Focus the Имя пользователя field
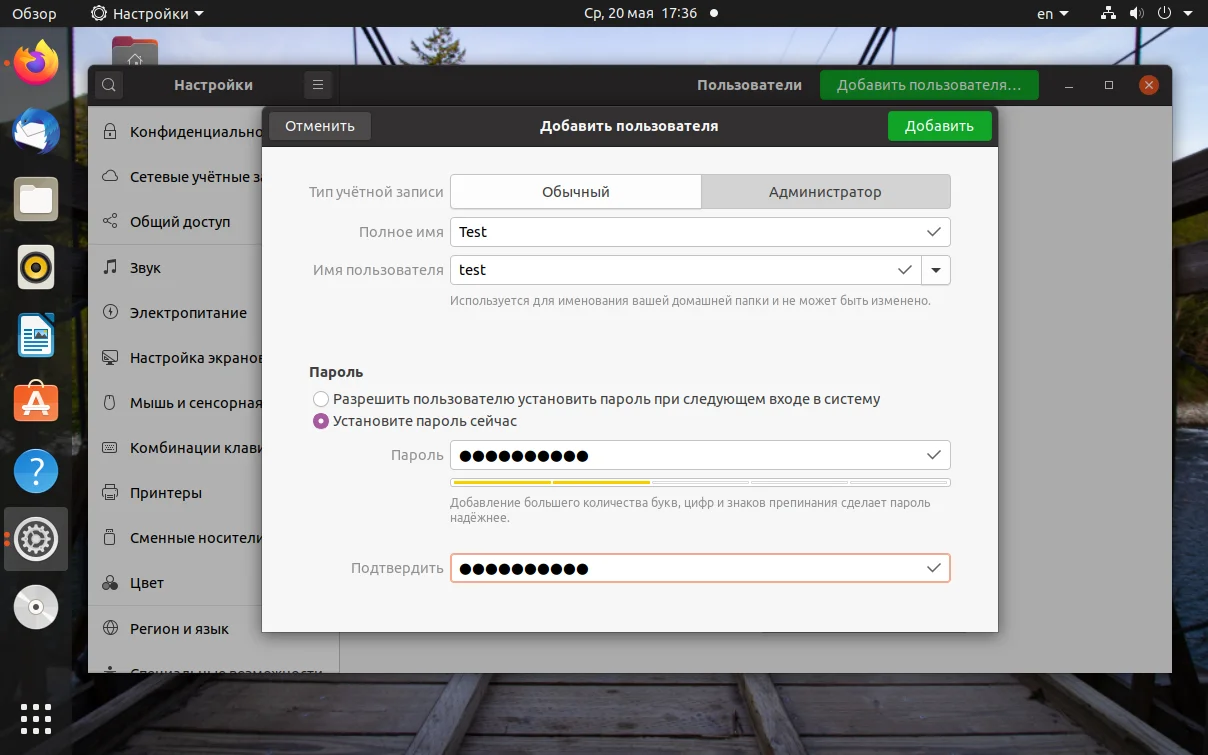The width and height of the screenshot is (1208, 755). click(x=686, y=270)
